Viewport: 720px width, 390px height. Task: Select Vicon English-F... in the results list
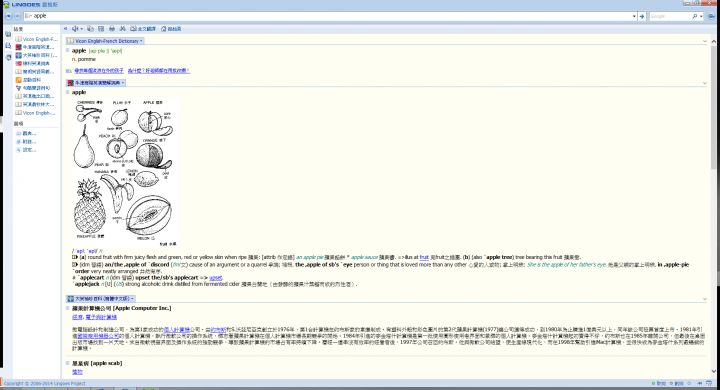[x=36, y=39]
